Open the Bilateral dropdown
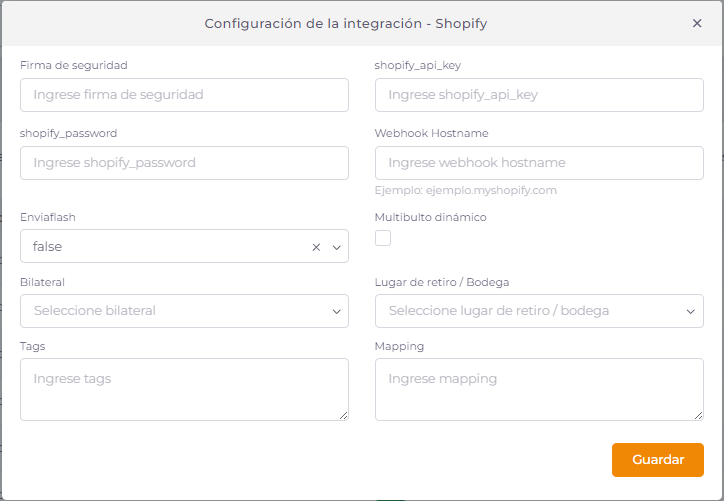 (x=184, y=311)
